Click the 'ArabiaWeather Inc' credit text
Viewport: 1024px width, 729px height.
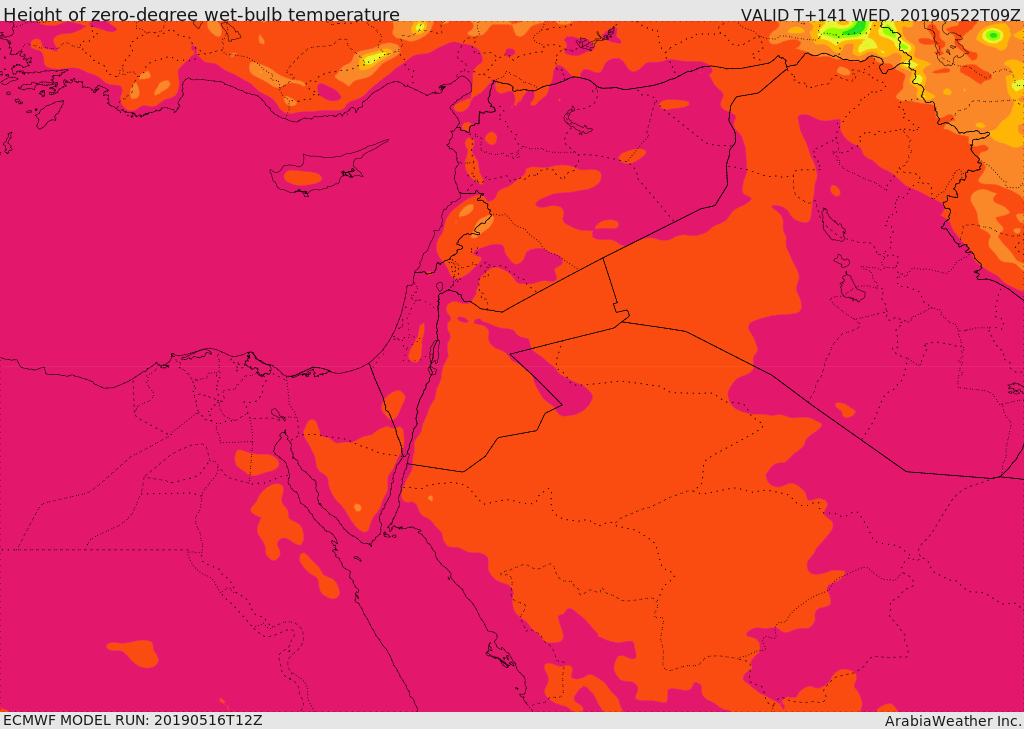952,721
